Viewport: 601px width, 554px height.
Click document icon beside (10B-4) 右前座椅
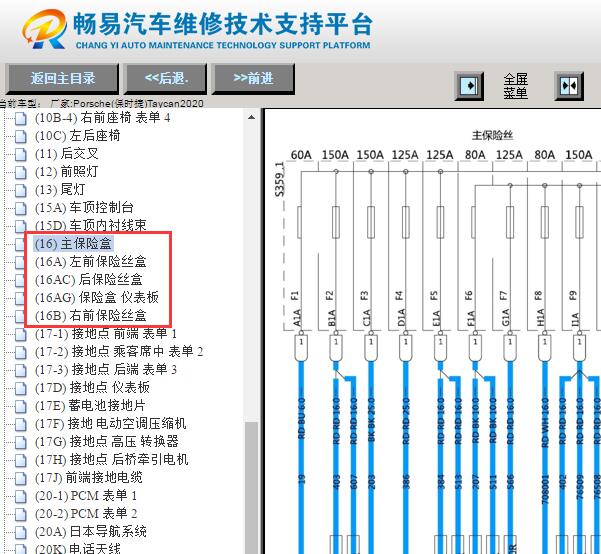click(21, 118)
